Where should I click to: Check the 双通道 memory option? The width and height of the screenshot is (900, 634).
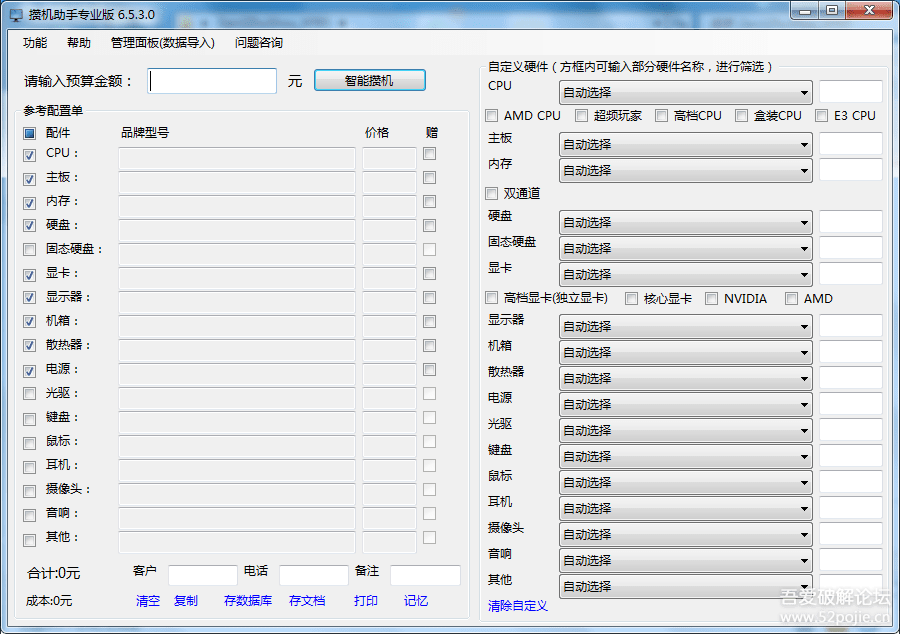(x=491, y=193)
